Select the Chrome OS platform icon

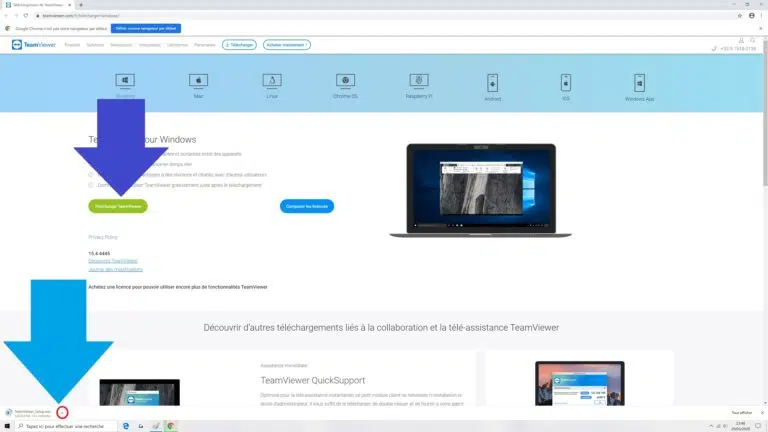pos(345,80)
